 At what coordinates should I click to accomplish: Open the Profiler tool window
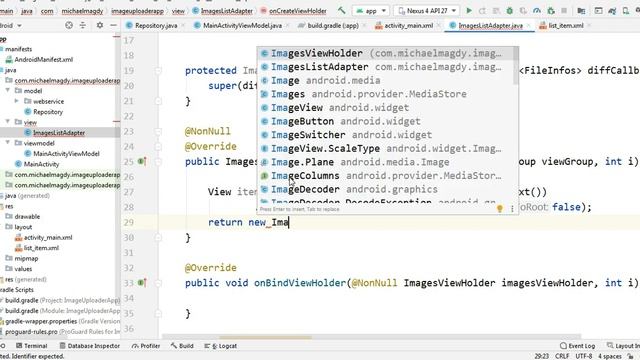[146, 346]
